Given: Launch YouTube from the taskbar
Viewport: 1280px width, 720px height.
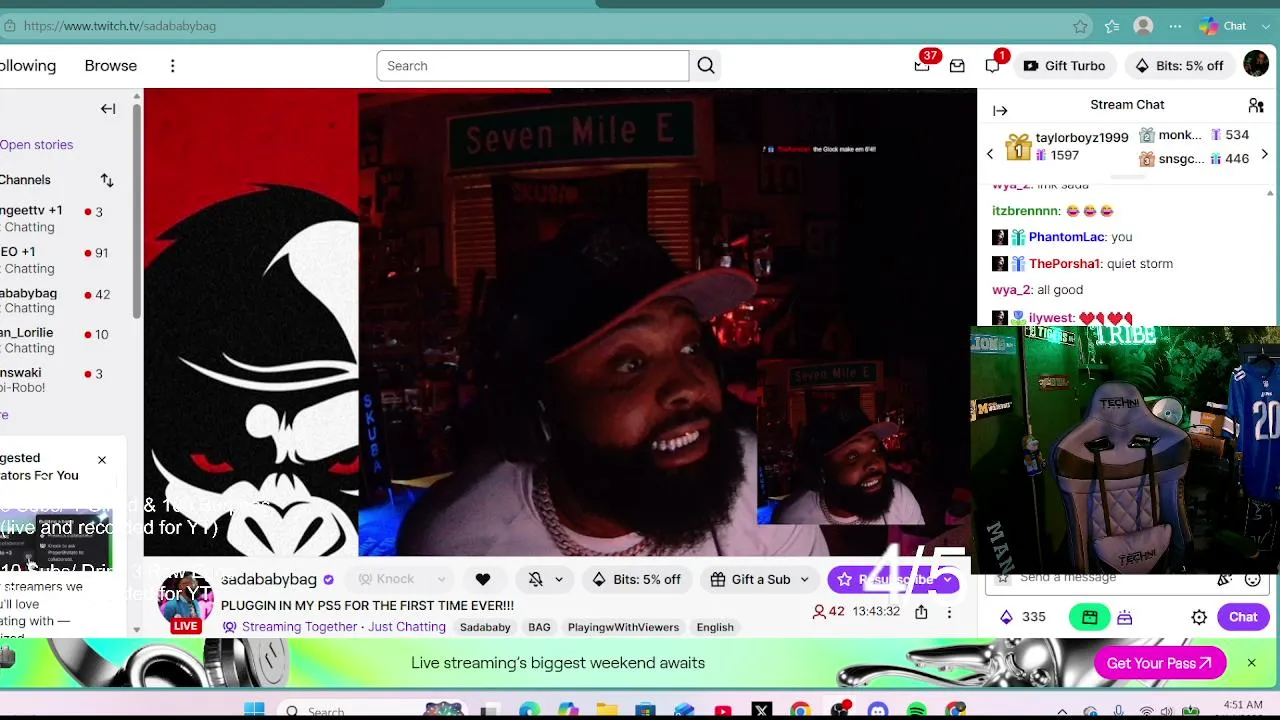Looking at the screenshot, I should (723, 711).
